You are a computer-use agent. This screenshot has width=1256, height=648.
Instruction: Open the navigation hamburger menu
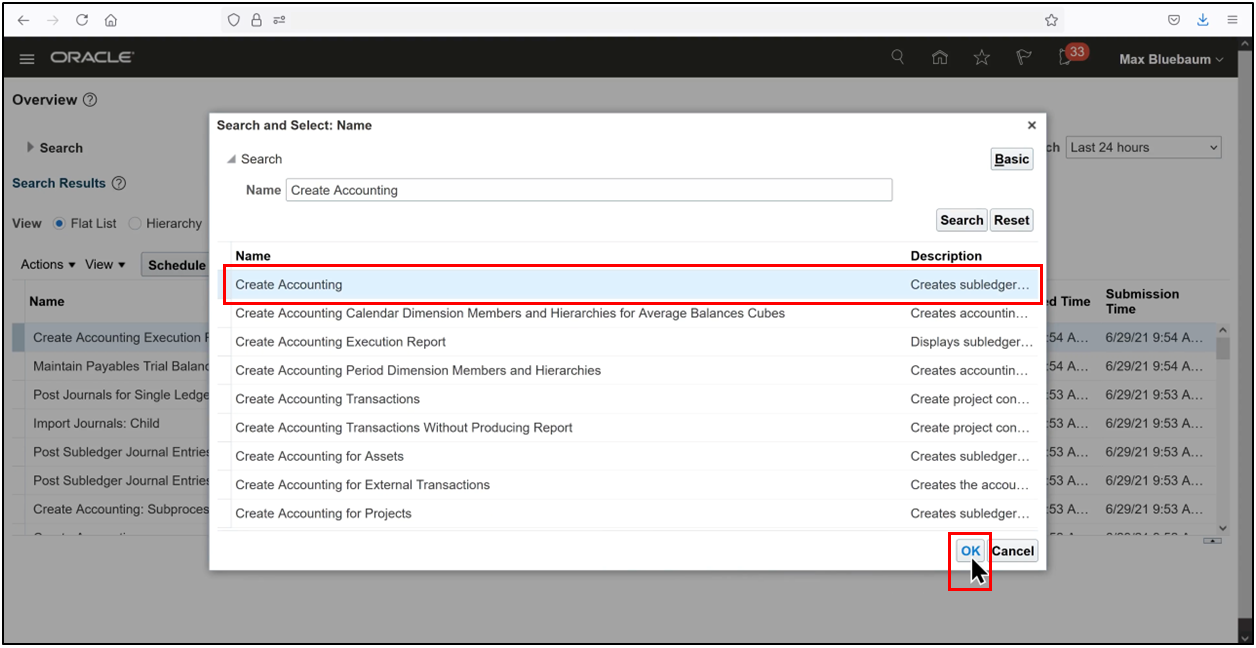pos(27,58)
